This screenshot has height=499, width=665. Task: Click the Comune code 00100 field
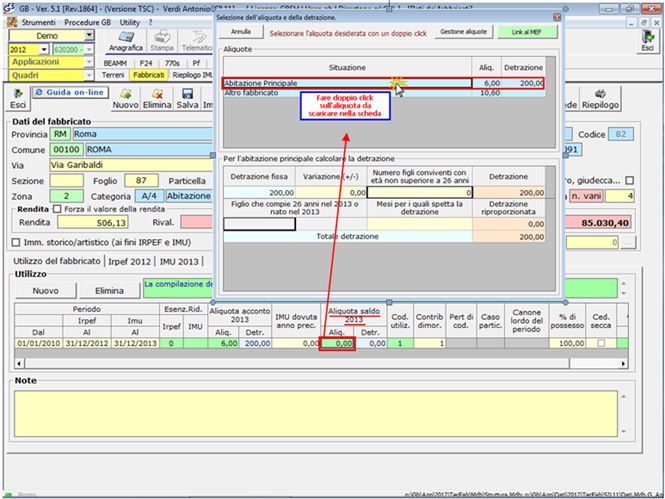67,150
